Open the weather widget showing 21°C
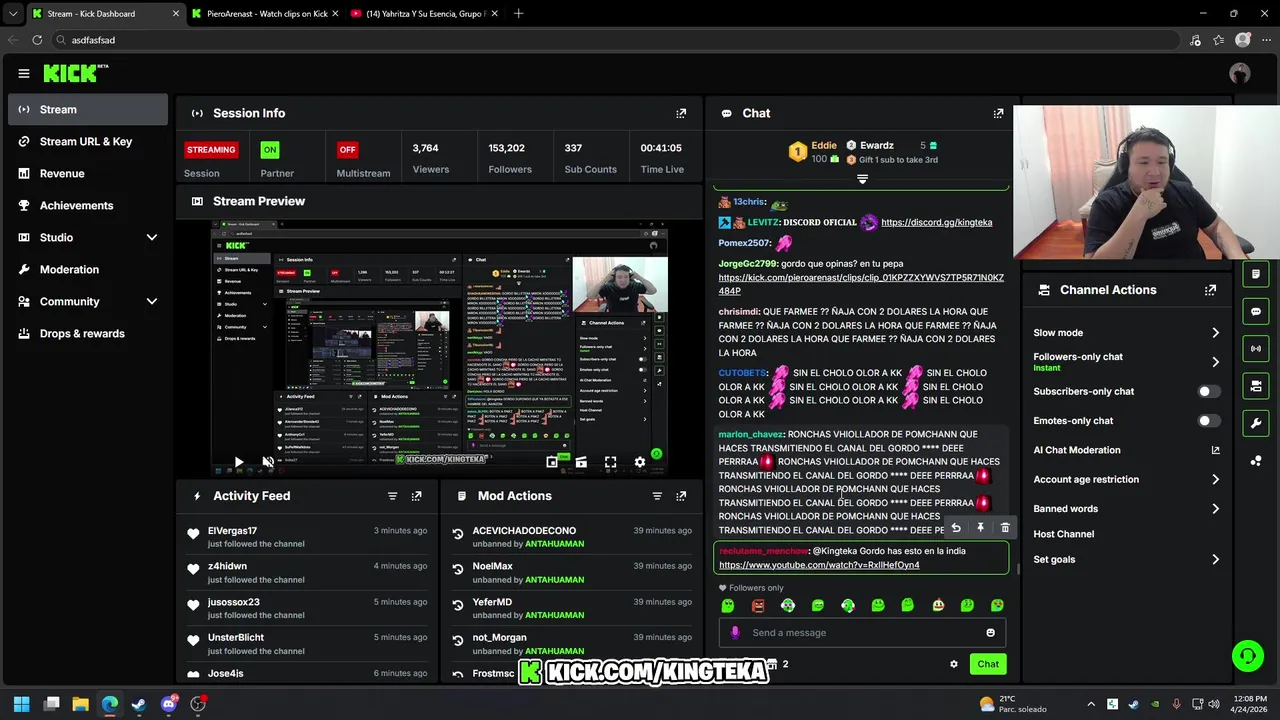 [1012, 704]
